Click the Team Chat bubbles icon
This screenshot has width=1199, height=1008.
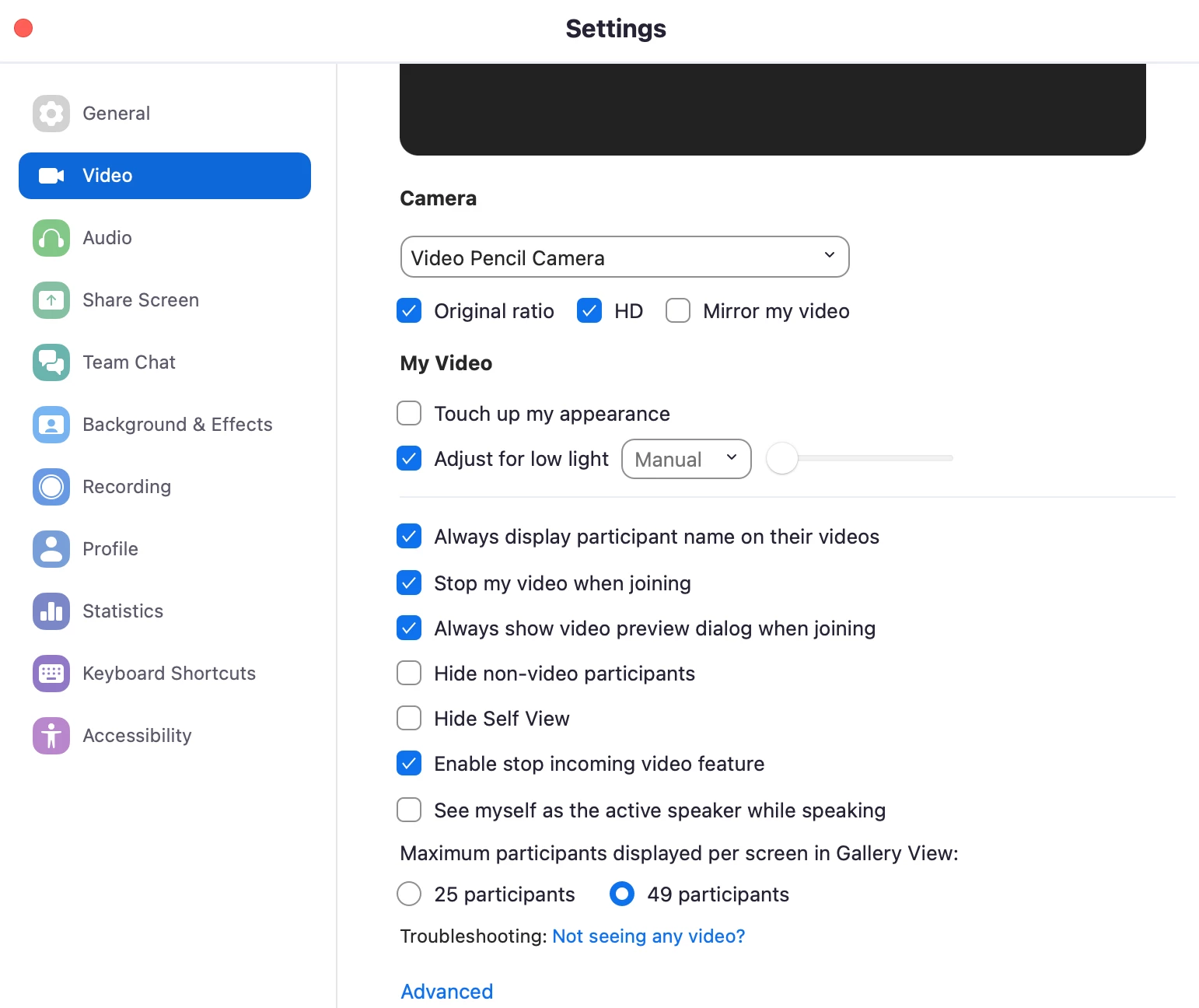51,362
